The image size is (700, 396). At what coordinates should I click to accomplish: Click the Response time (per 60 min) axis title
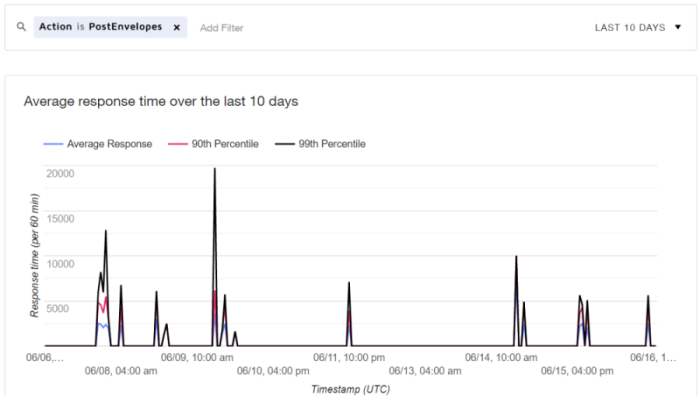[x=34, y=255]
